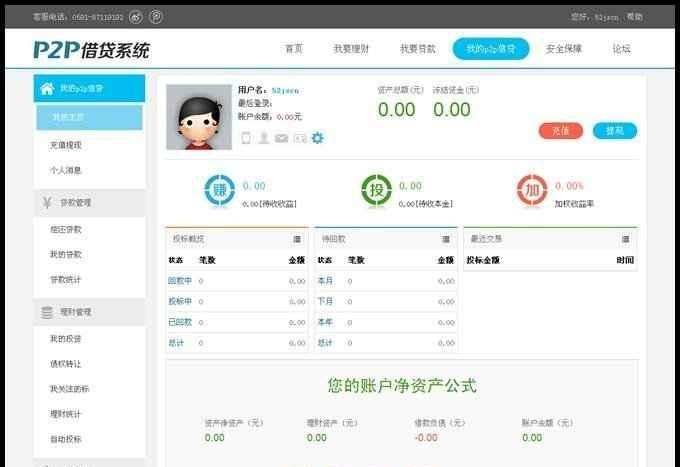Click 总计 in the 投标概览 table
The width and height of the screenshot is (680, 467).
(176, 343)
